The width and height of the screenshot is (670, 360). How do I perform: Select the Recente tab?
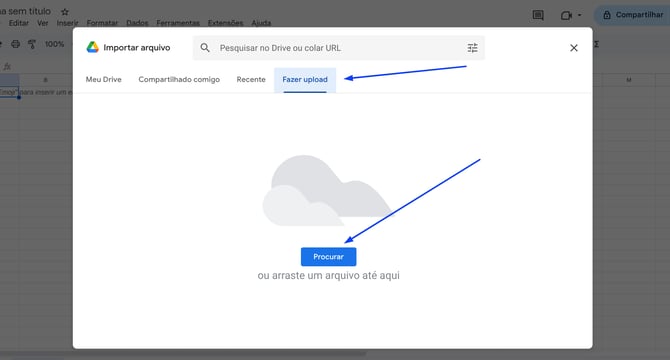(251, 79)
